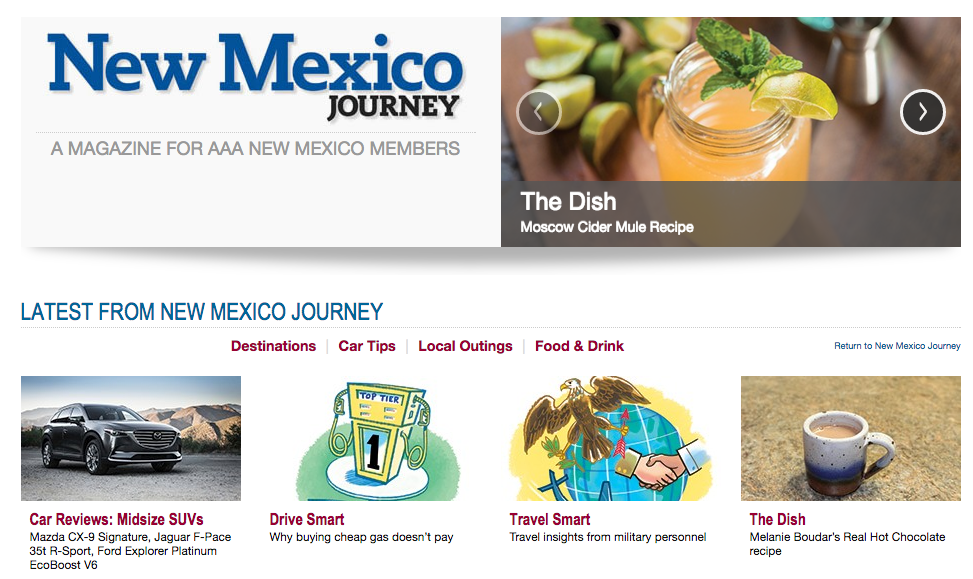Image resolution: width=973 pixels, height=579 pixels.
Task: Open the New Mexico Journey logo
Action: [255, 76]
